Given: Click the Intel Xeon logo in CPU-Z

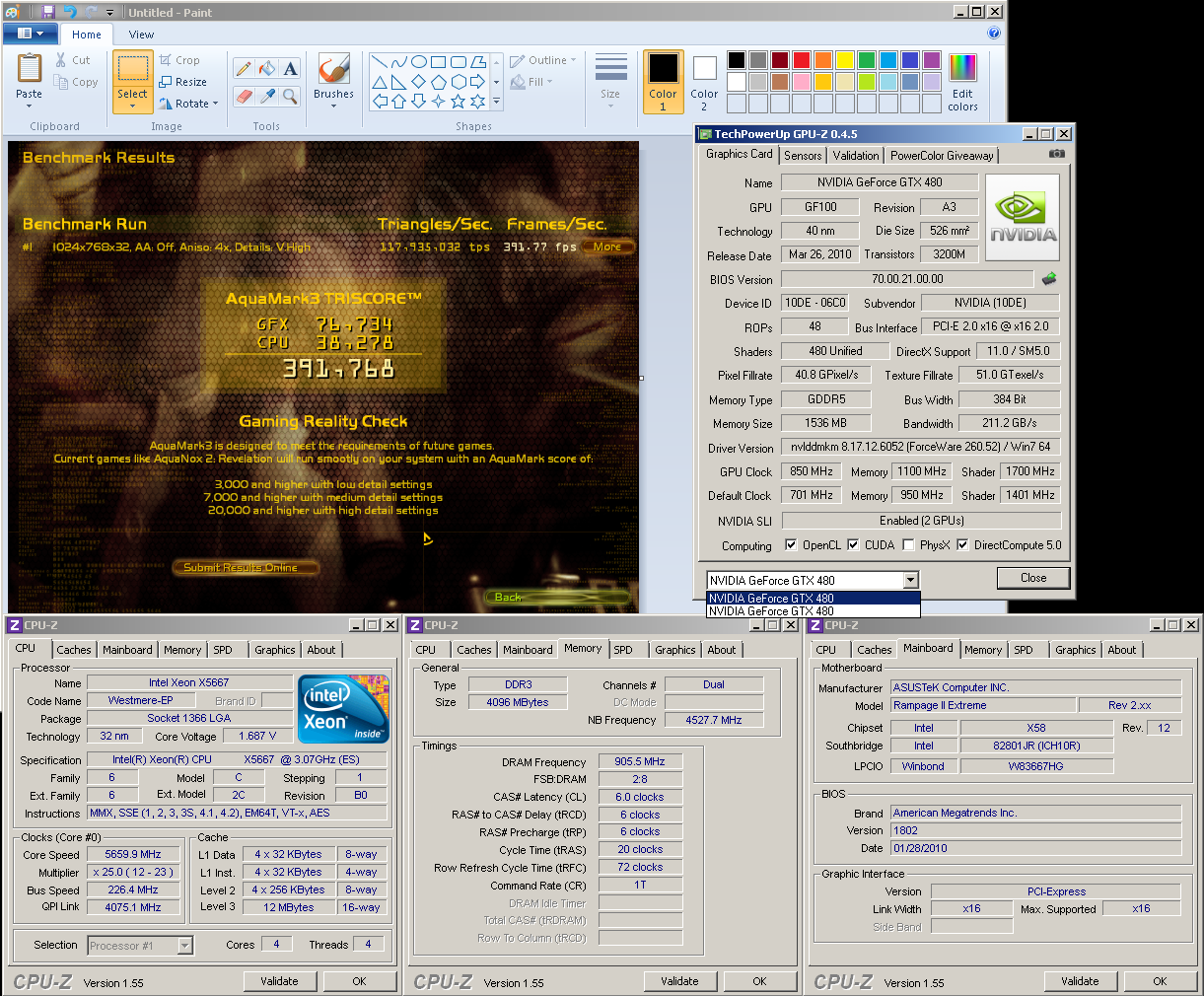Looking at the screenshot, I should tap(343, 709).
